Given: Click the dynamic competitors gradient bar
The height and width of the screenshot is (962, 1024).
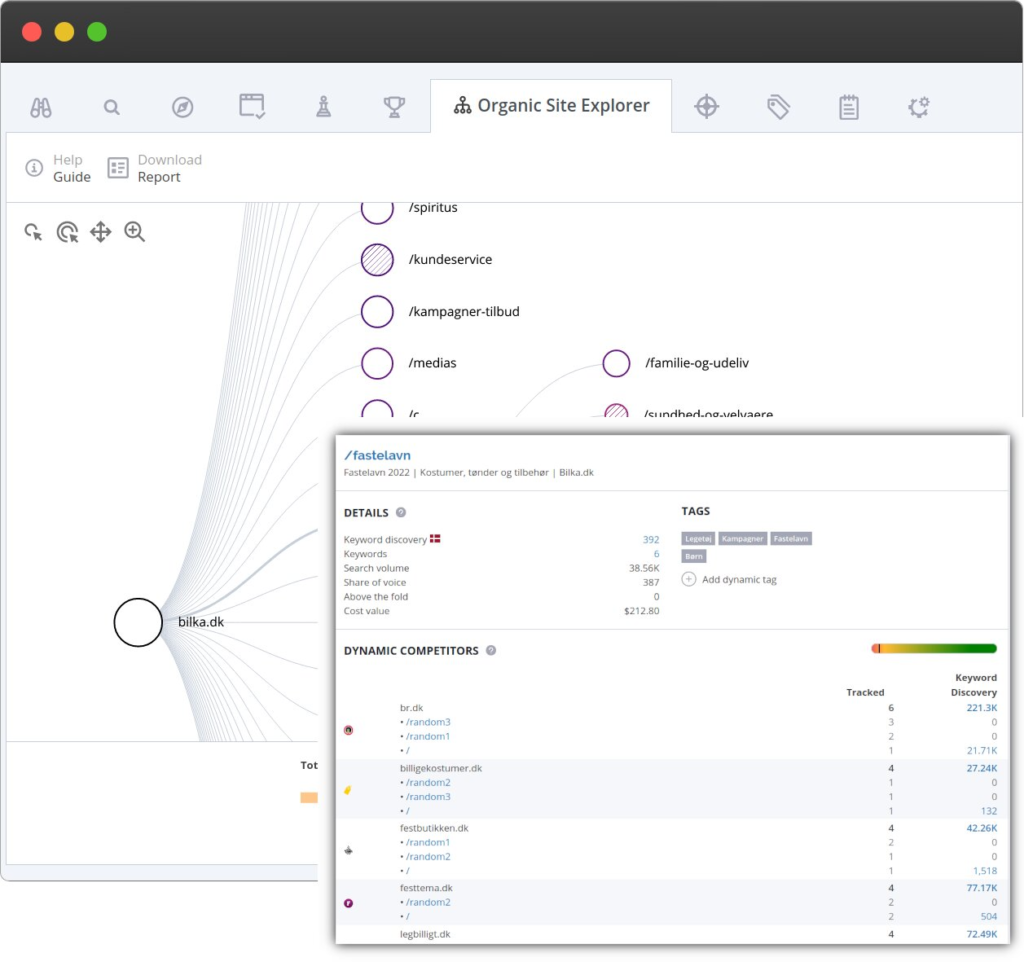Looking at the screenshot, I should click(x=934, y=649).
